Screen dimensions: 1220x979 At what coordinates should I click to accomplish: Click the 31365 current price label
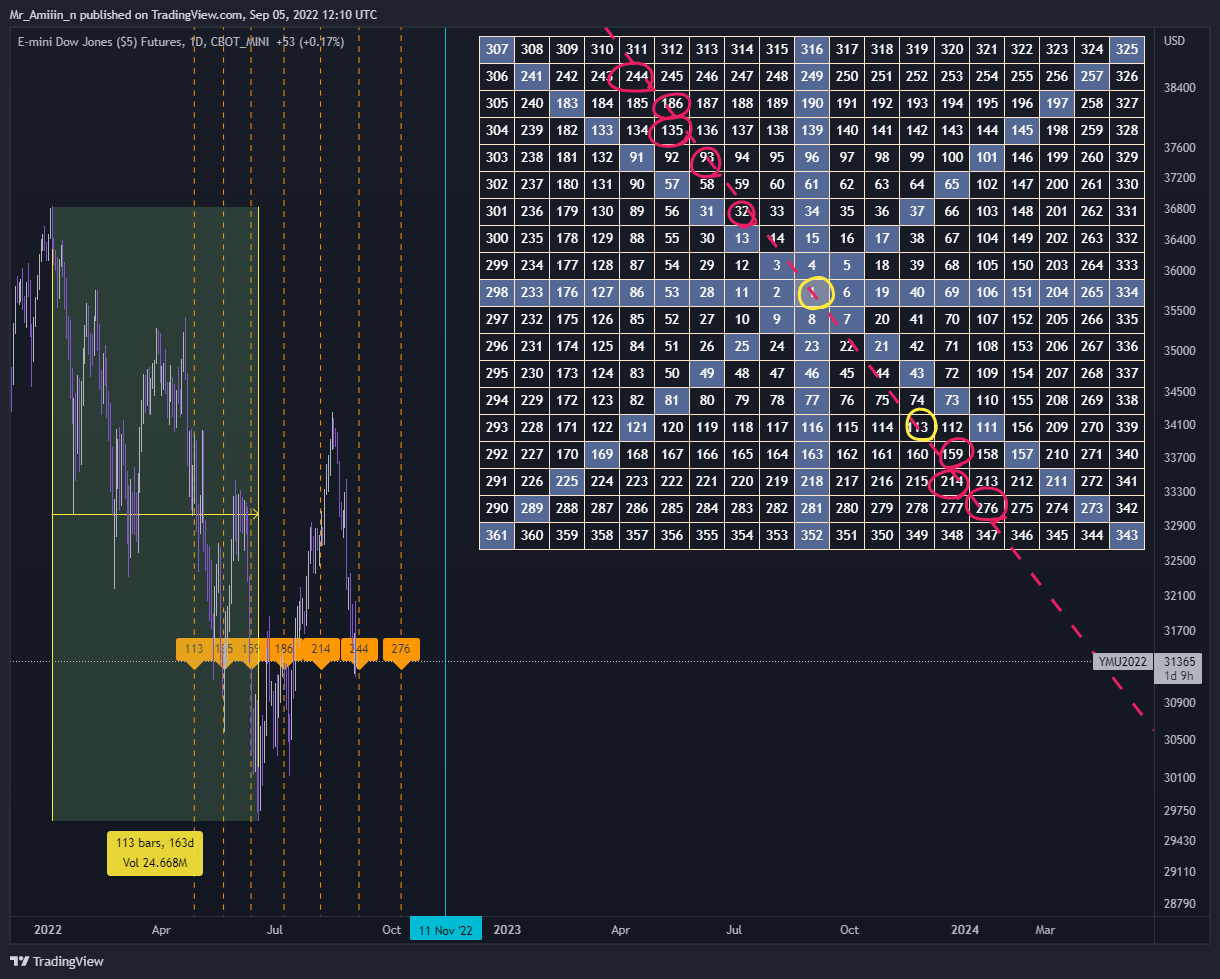point(1180,661)
